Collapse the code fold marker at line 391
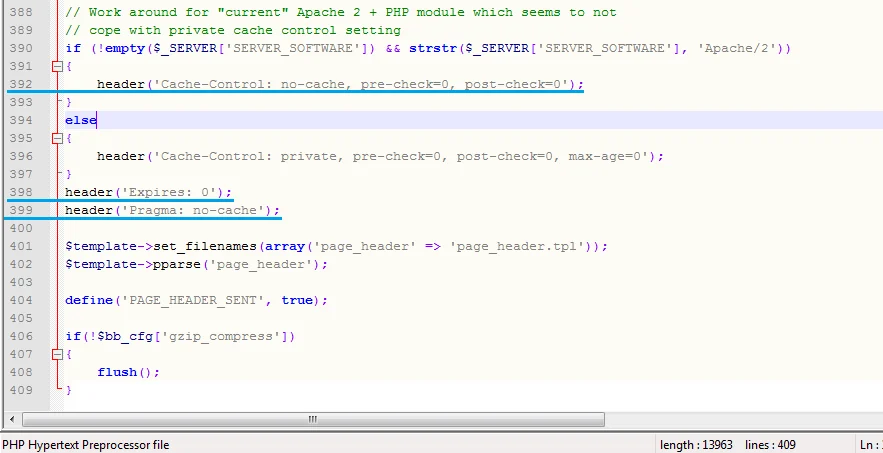The image size is (883, 453). 57,66
